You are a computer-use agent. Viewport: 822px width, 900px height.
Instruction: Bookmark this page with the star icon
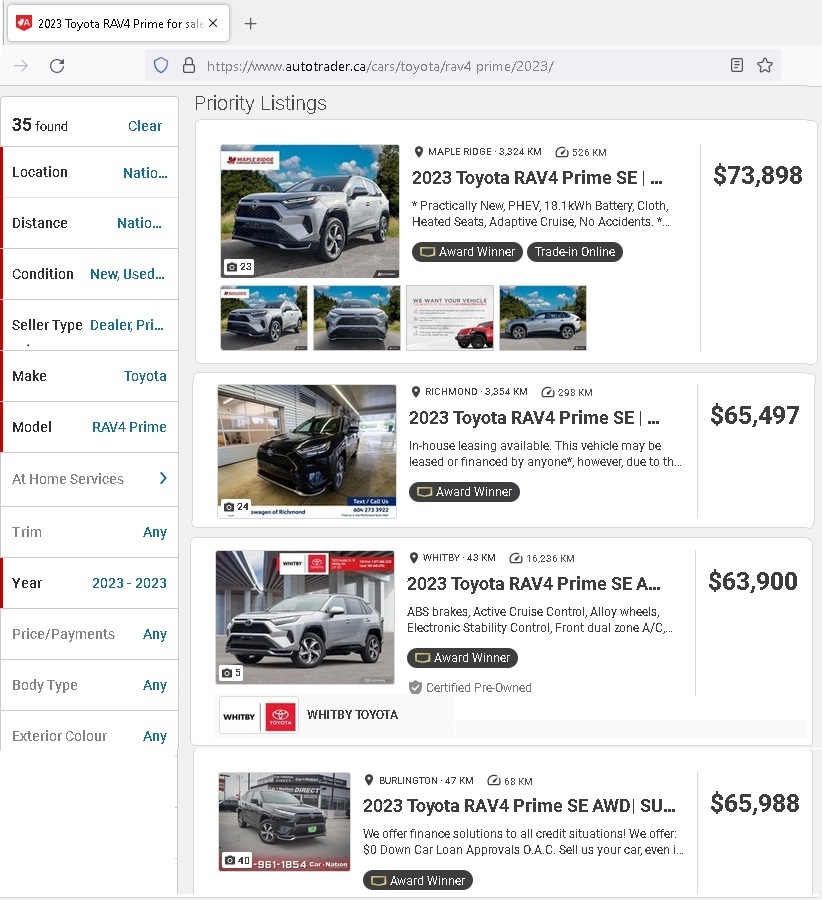point(765,65)
